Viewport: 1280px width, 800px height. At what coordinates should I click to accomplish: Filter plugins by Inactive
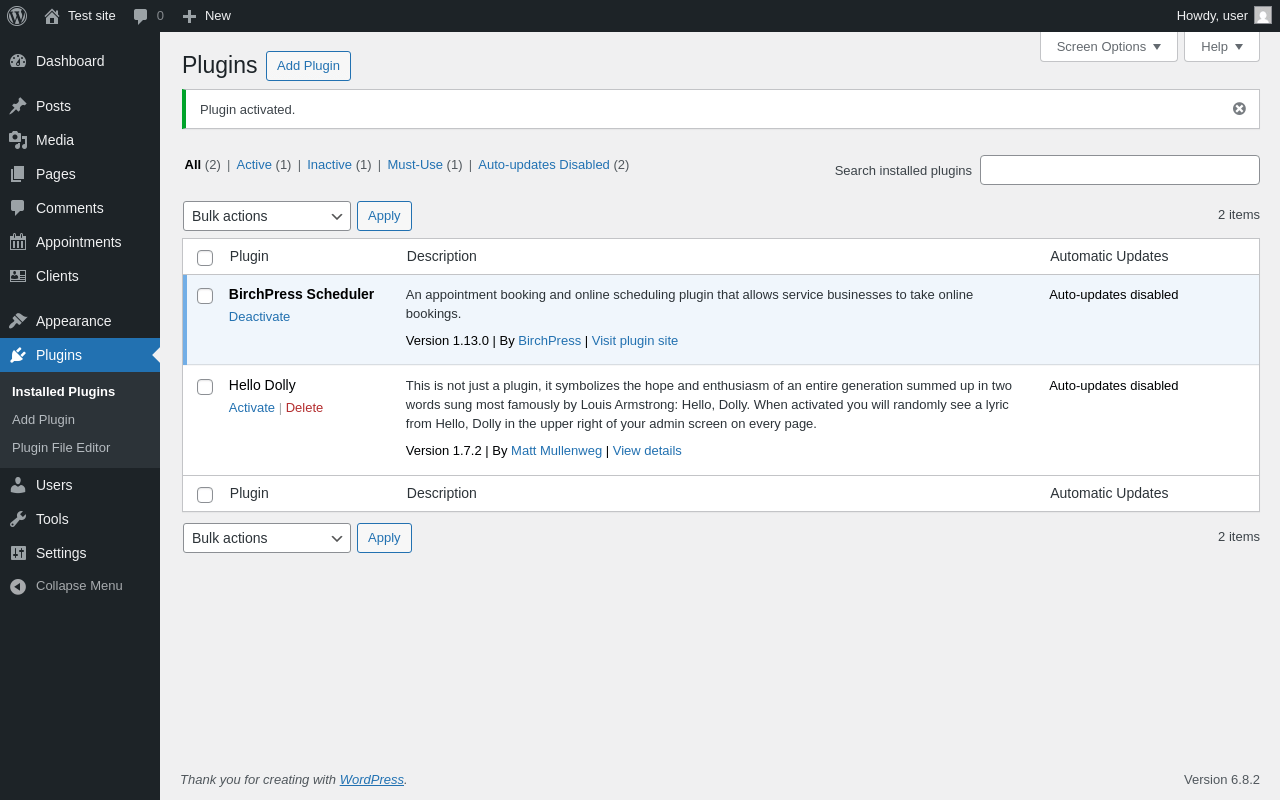tap(329, 165)
